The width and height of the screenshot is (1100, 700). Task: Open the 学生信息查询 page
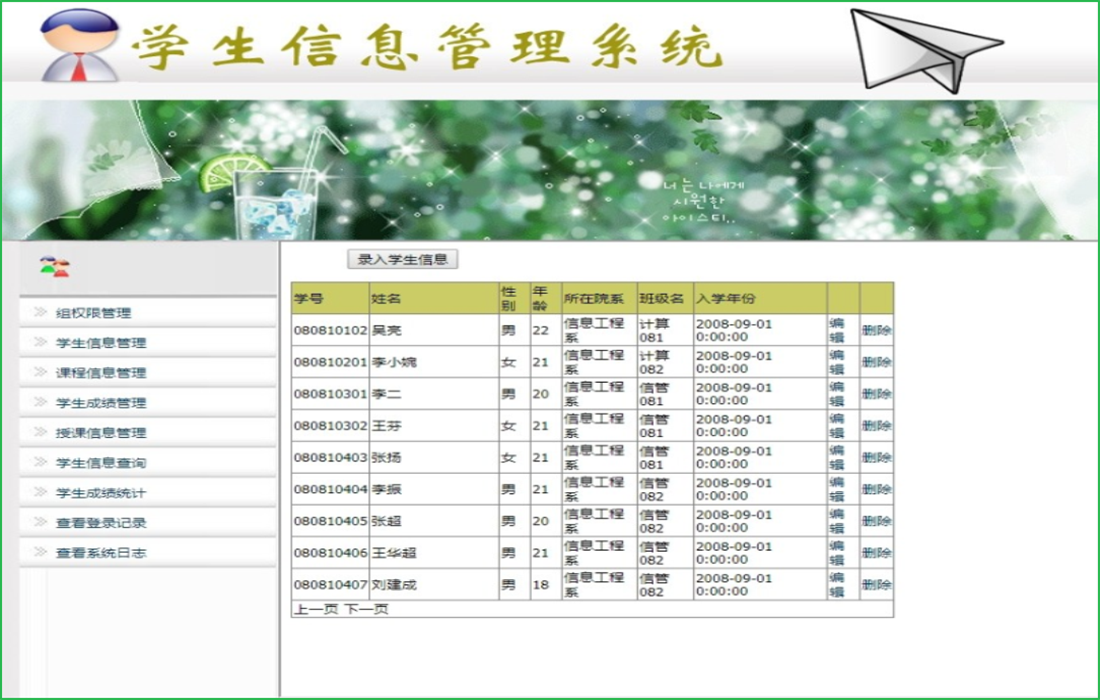(x=101, y=463)
